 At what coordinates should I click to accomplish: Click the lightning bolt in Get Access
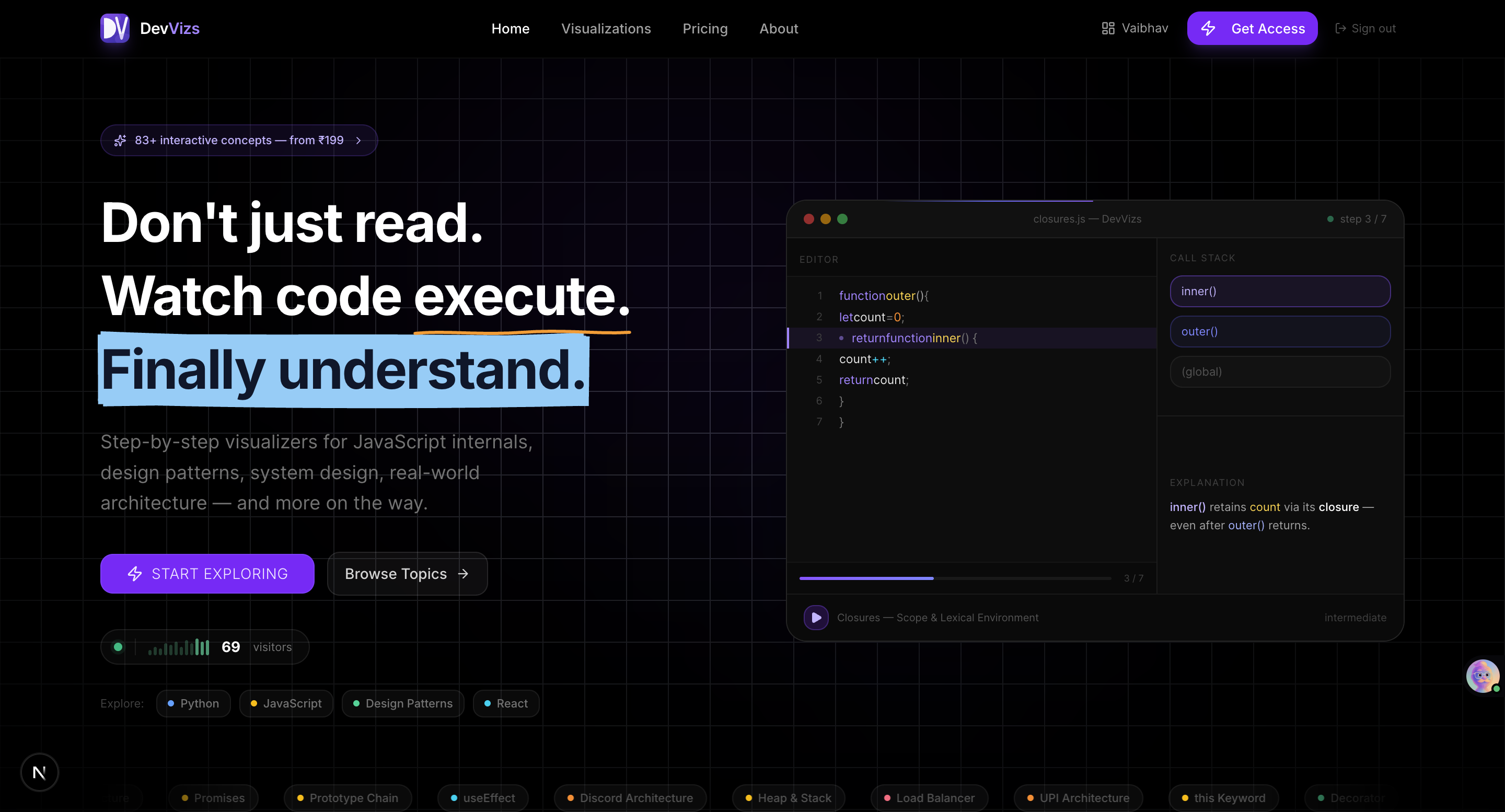point(1208,28)
